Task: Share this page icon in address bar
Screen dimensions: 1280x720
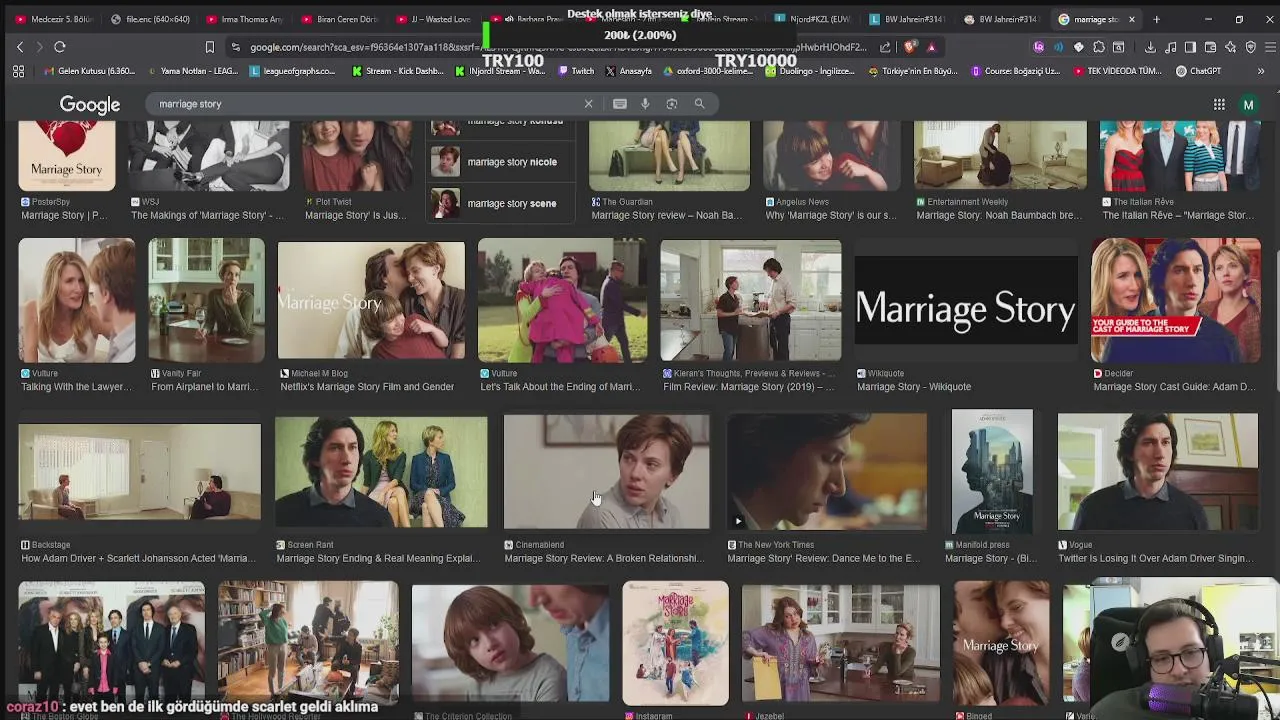Action: (x=885, y=47)
